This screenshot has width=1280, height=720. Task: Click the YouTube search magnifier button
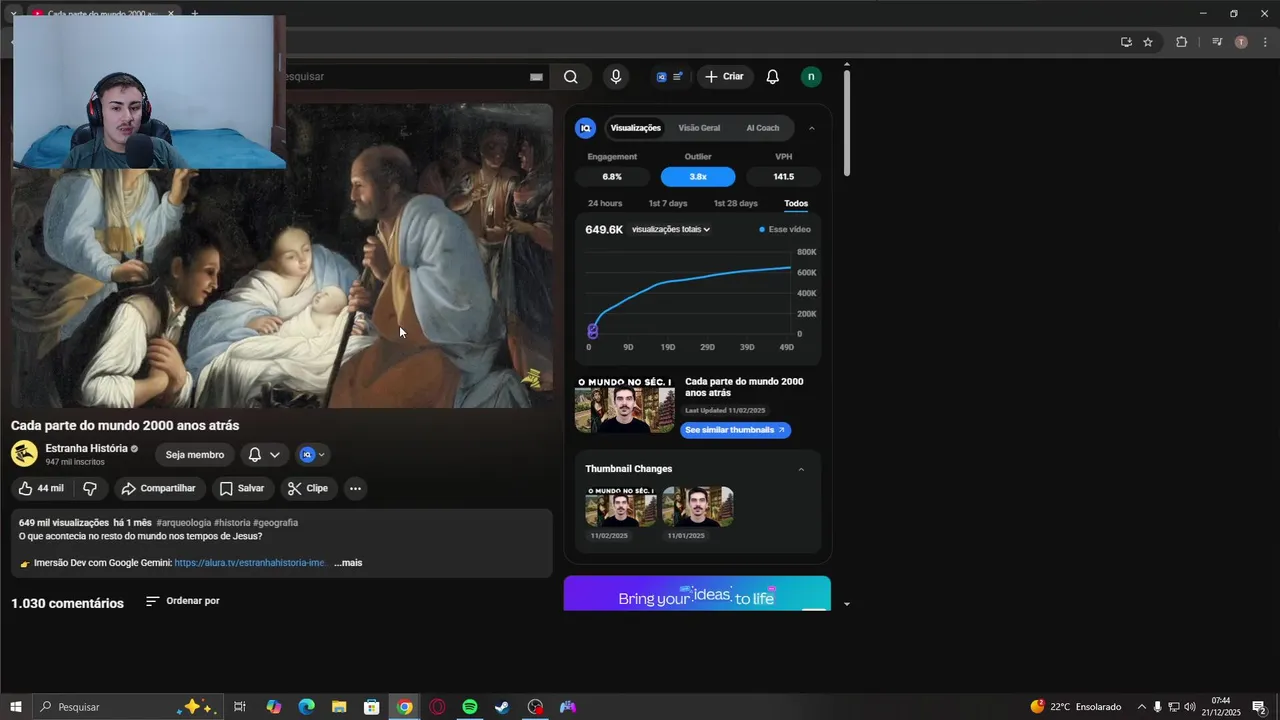570,77
